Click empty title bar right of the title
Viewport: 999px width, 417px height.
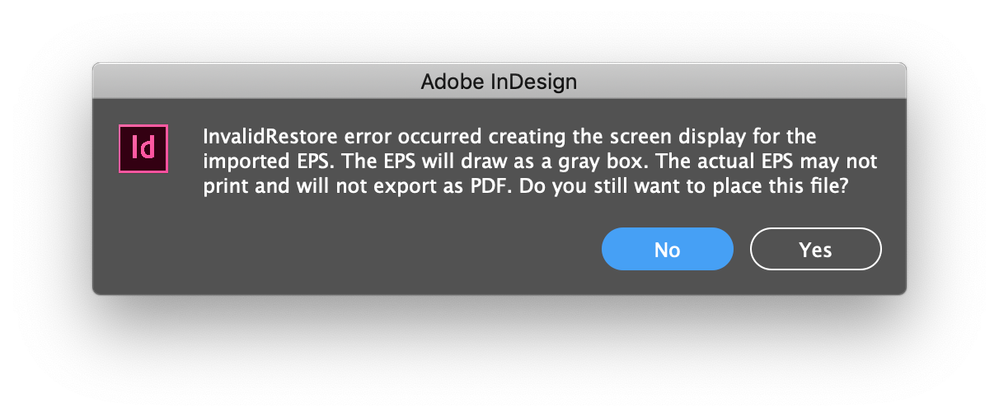click(x=750, y=81)
